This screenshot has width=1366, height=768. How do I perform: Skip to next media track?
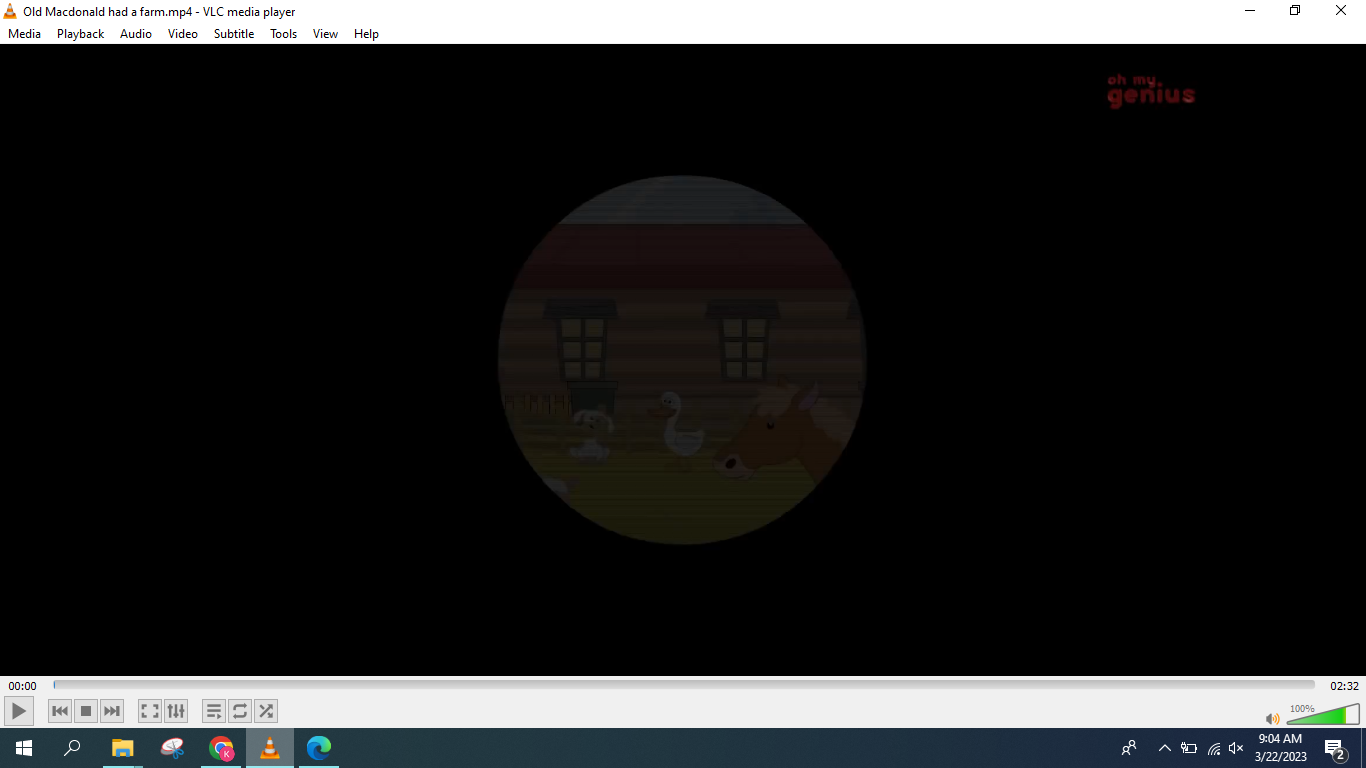click(x=112, y=711)
